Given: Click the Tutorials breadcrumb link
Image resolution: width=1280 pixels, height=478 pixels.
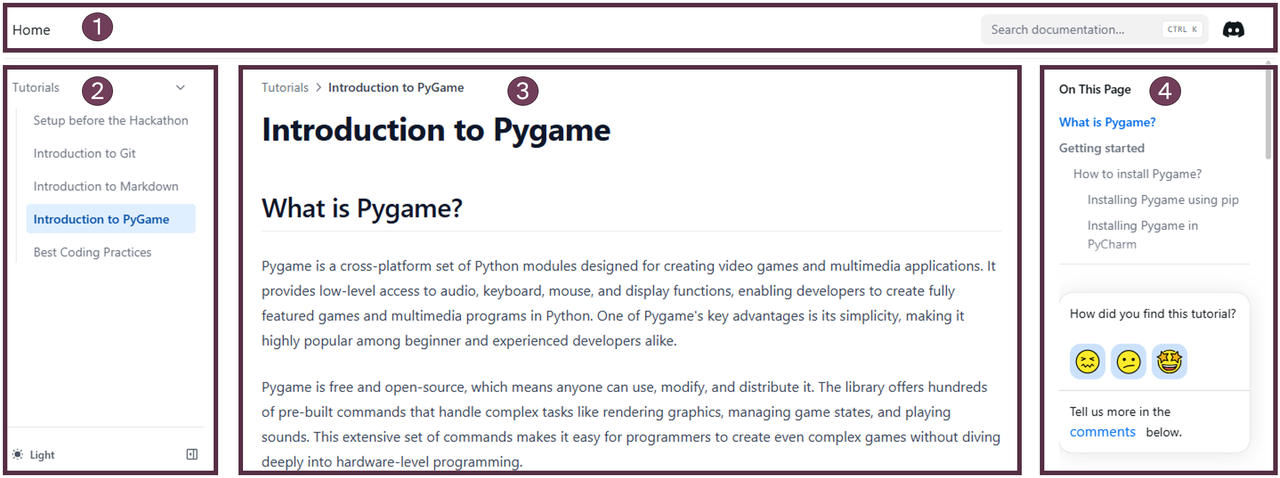Looking at the screenshot, I should pos(285,87).
